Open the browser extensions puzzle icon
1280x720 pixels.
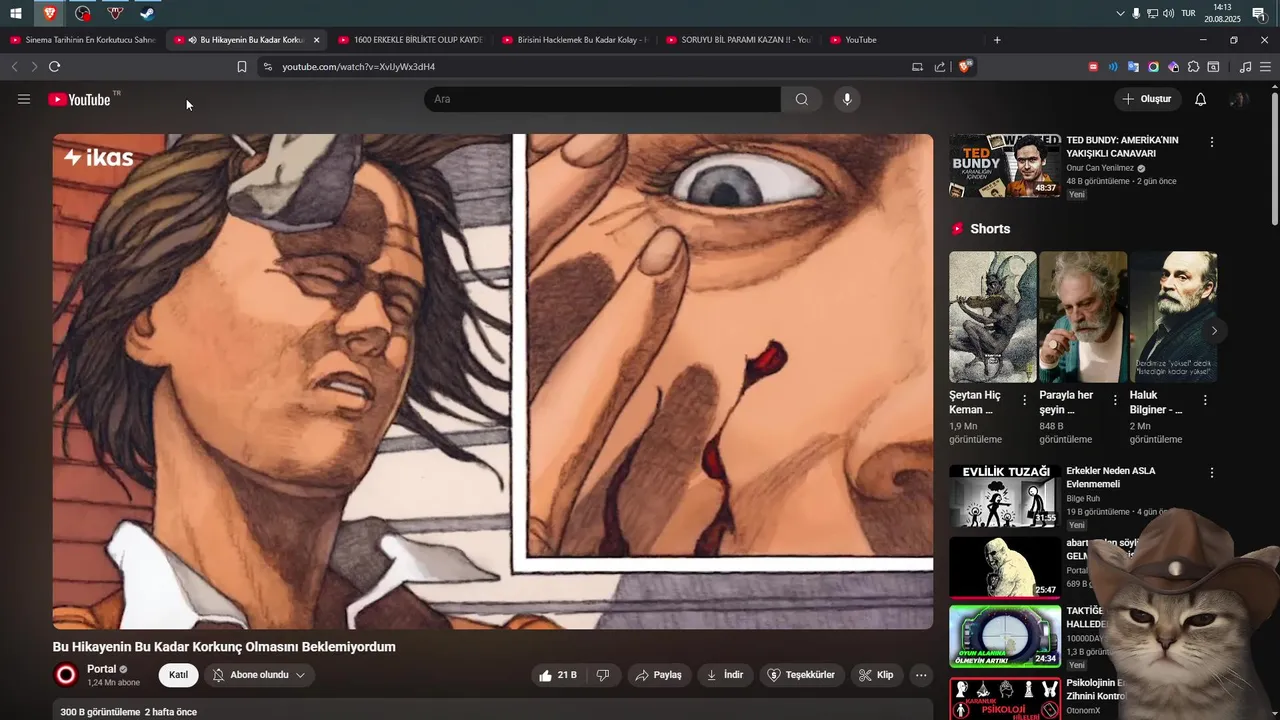(1193, 67)
